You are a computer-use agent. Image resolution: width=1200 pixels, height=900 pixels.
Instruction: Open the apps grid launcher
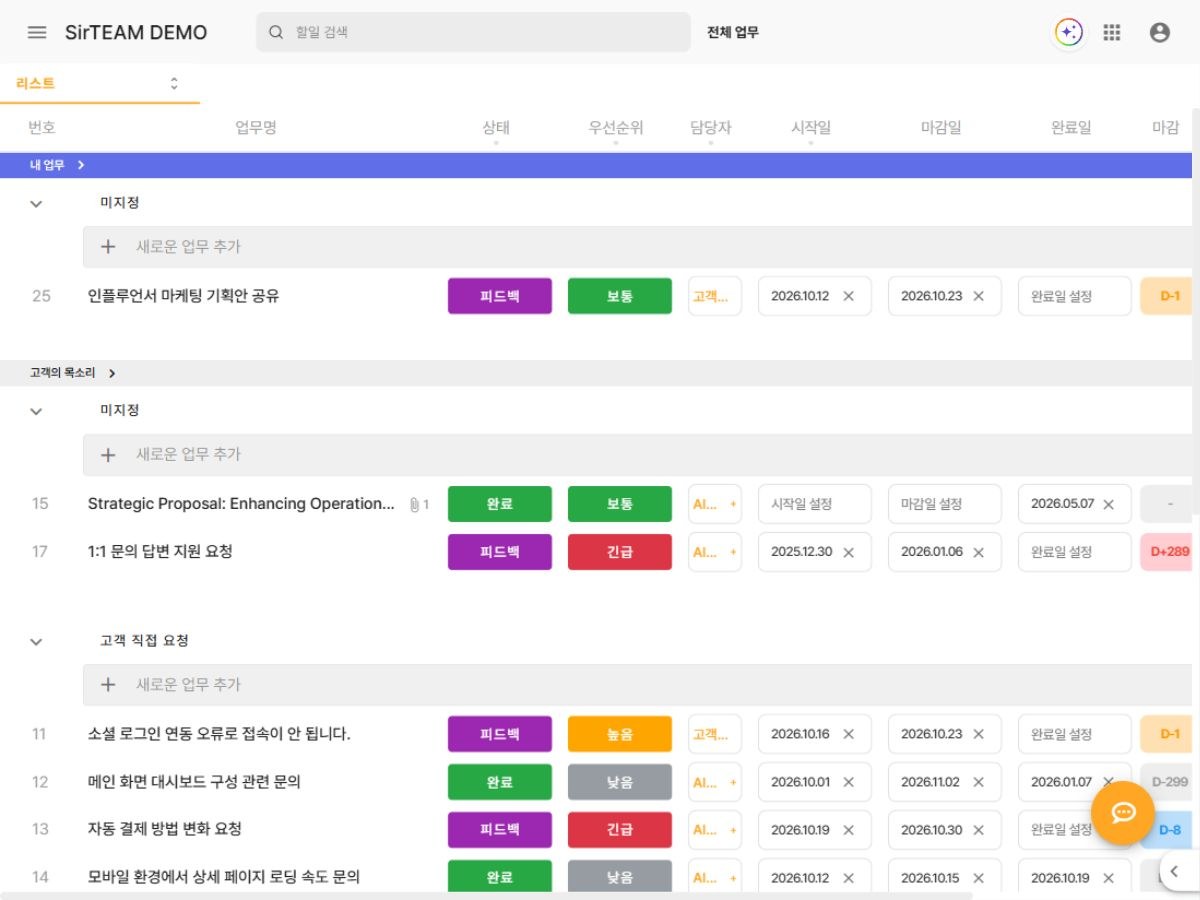tap(1112, 32)
